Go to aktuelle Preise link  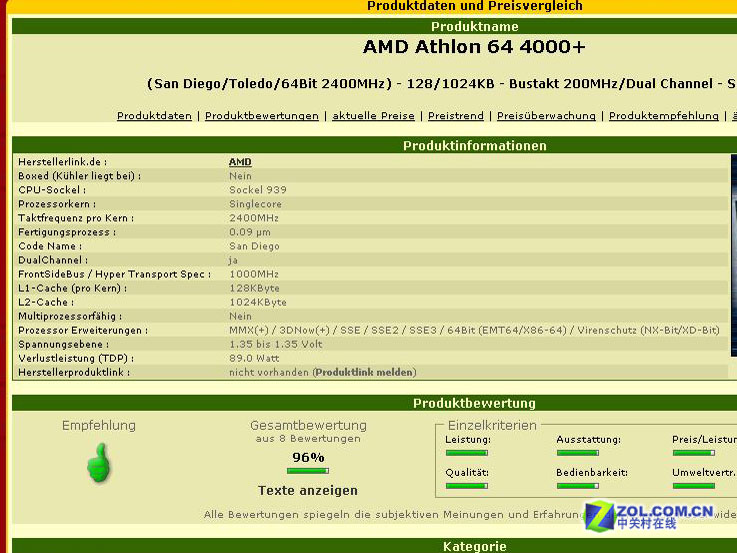[x=373, y=116]
